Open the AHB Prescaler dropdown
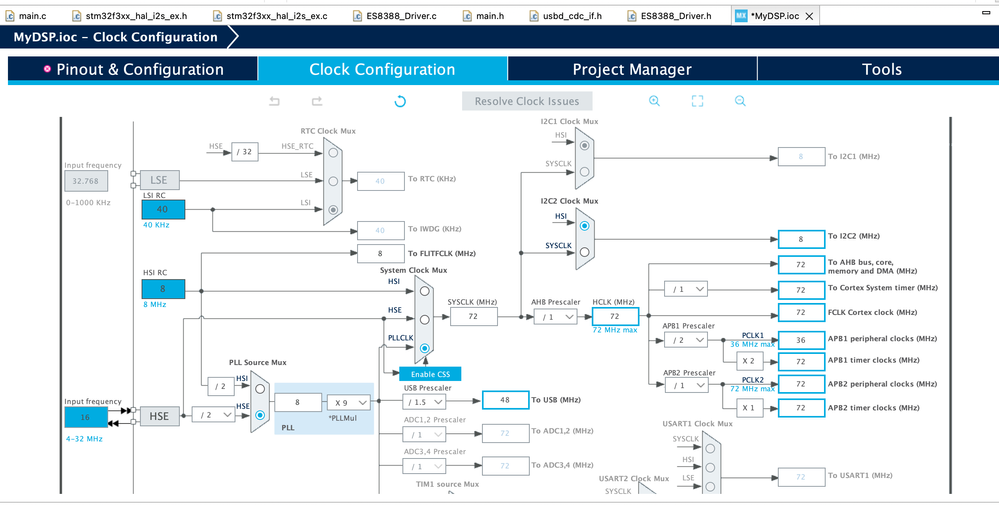 tap(555, 317)
